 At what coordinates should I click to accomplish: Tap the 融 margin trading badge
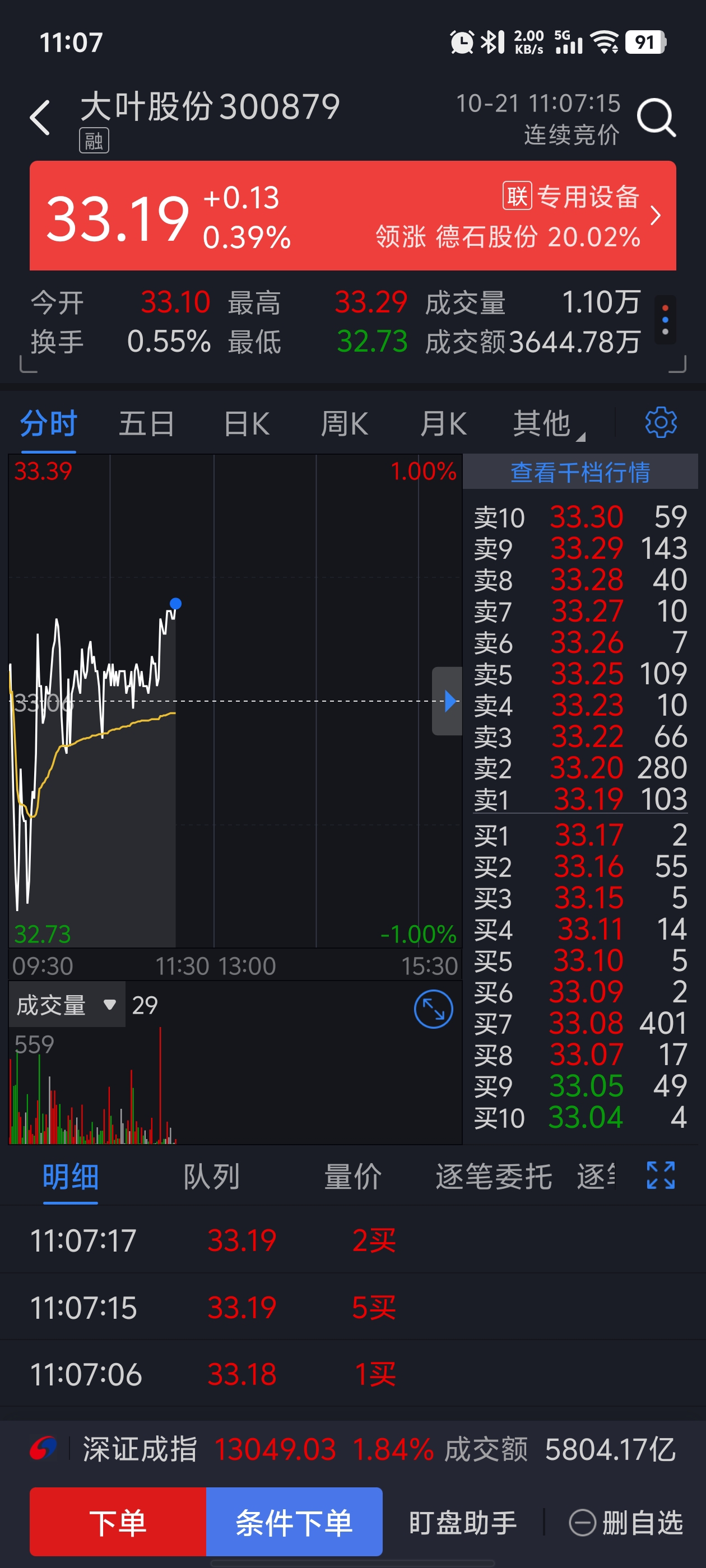click(94, 141)
